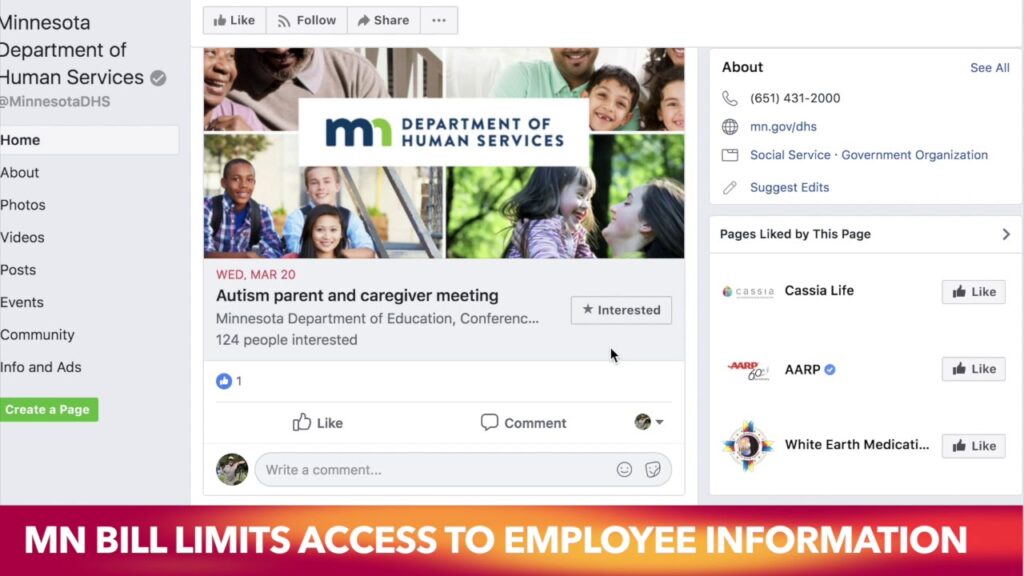
Task: Toggle Like for the Cassia Life page
Action: point(973,292)
